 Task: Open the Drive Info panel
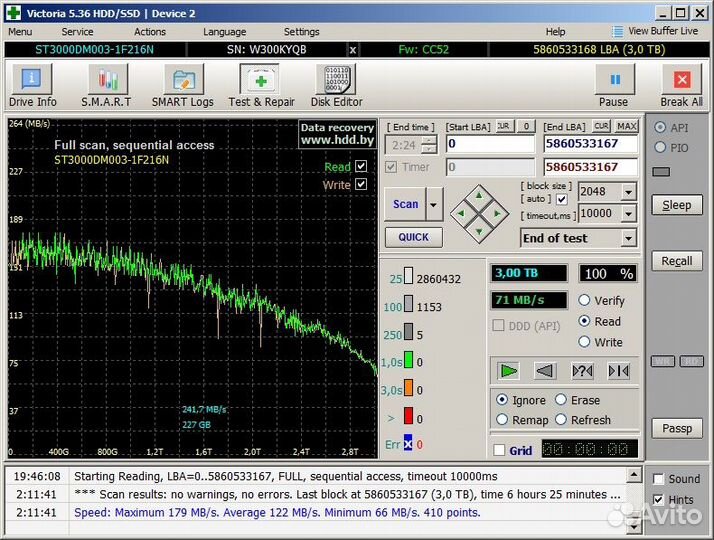tap(33, 86)
